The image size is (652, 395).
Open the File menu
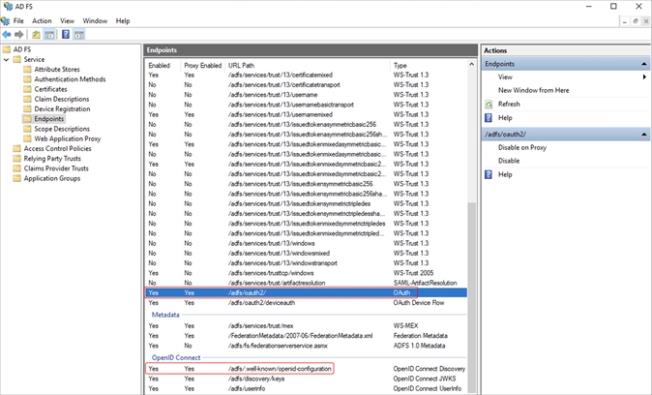(18, 21)
